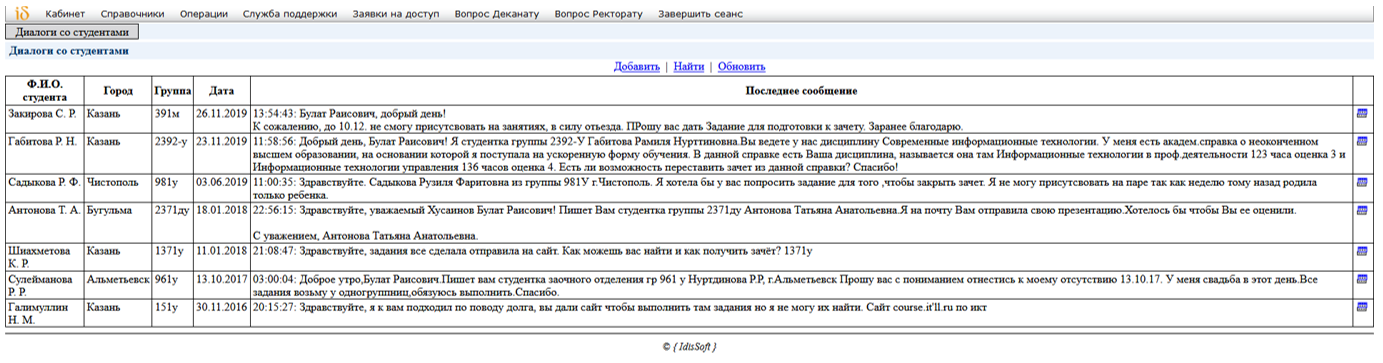
Task: Click the Добавить link
Action: [637, 66]
